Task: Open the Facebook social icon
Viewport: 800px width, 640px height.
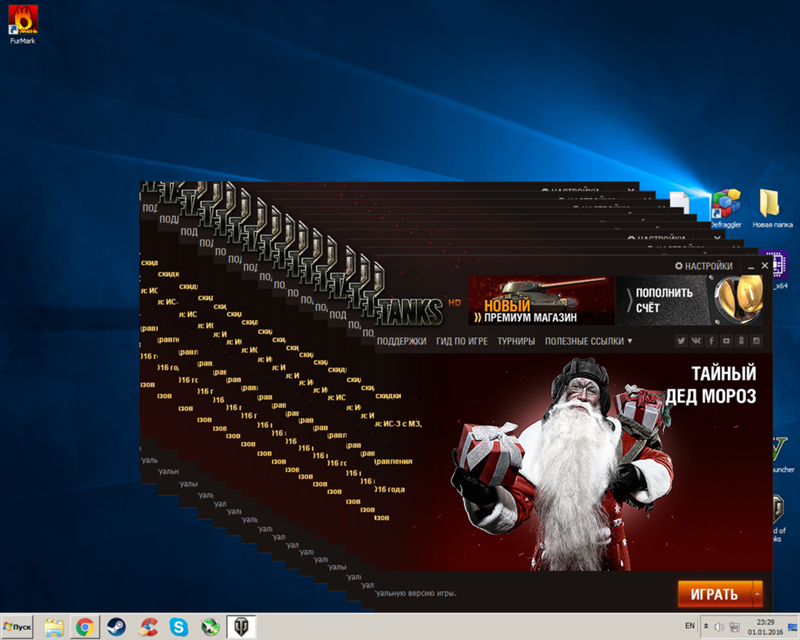Action: [711, 341]
